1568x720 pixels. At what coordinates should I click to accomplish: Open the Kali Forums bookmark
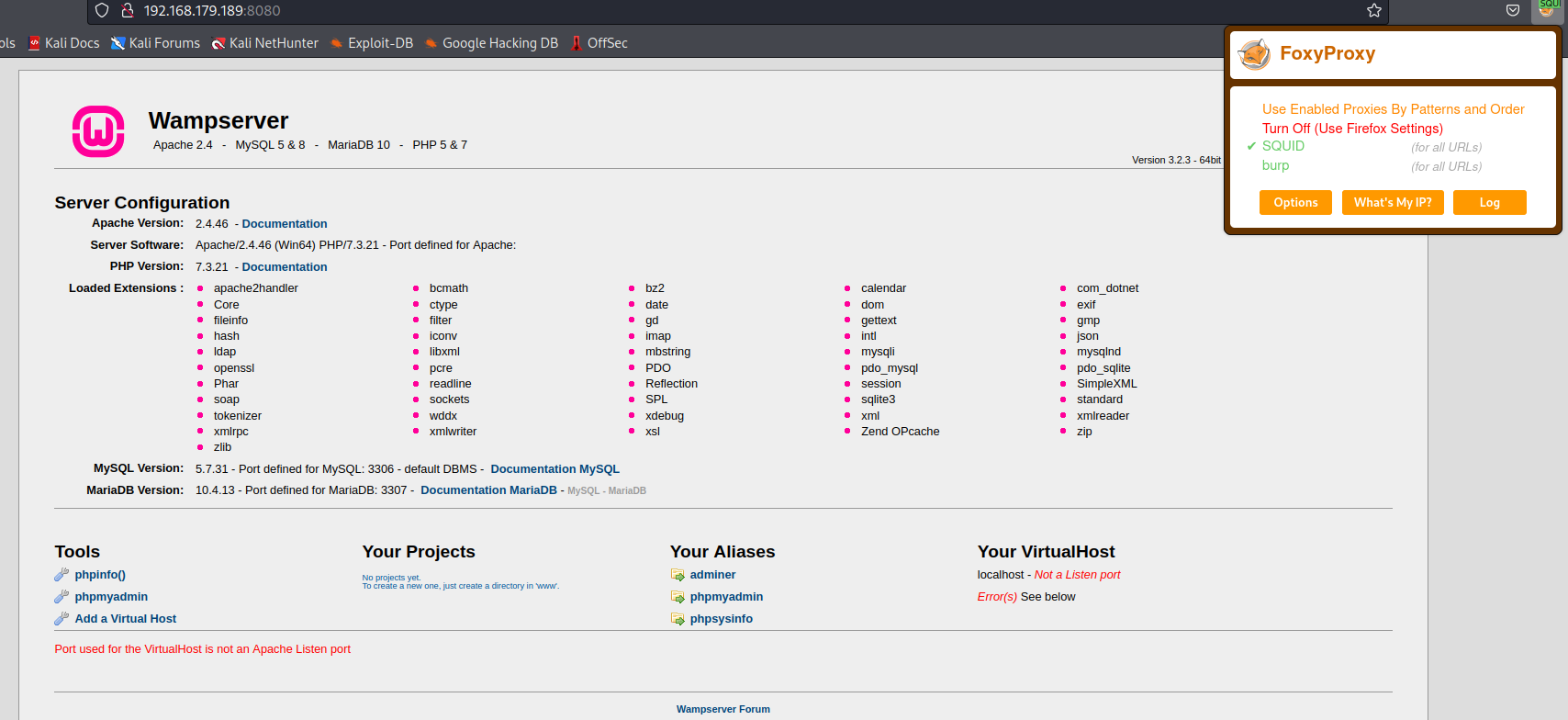pyautogui.click(x=155, y=43)
